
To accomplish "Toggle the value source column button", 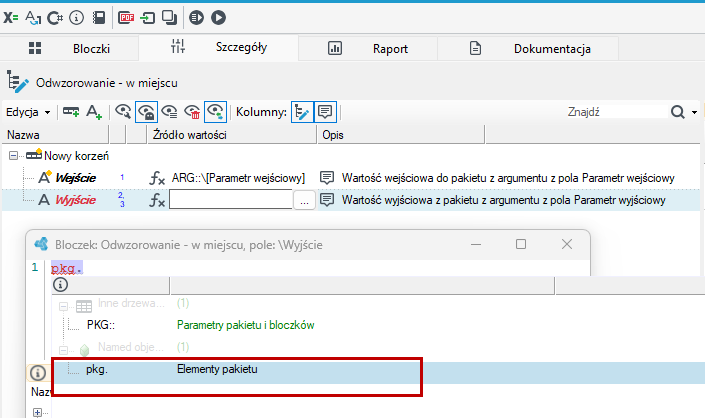I will 302,111.
